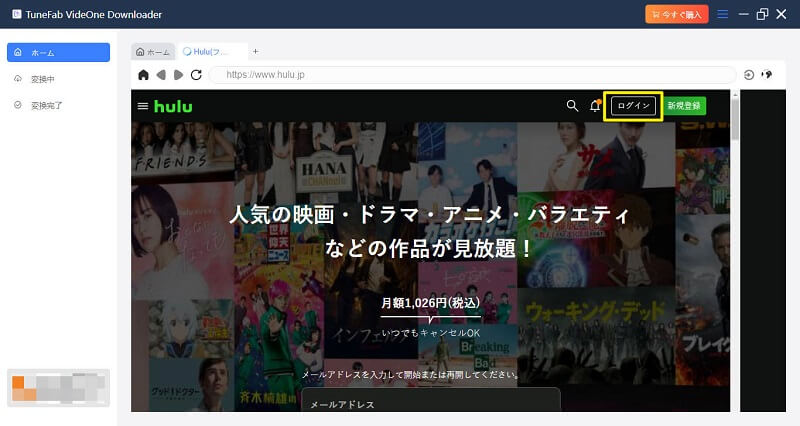Viewport: 800px width, 426px height.
Task: Click the いつでもキャンセルOK text
Action: (431, 333)
